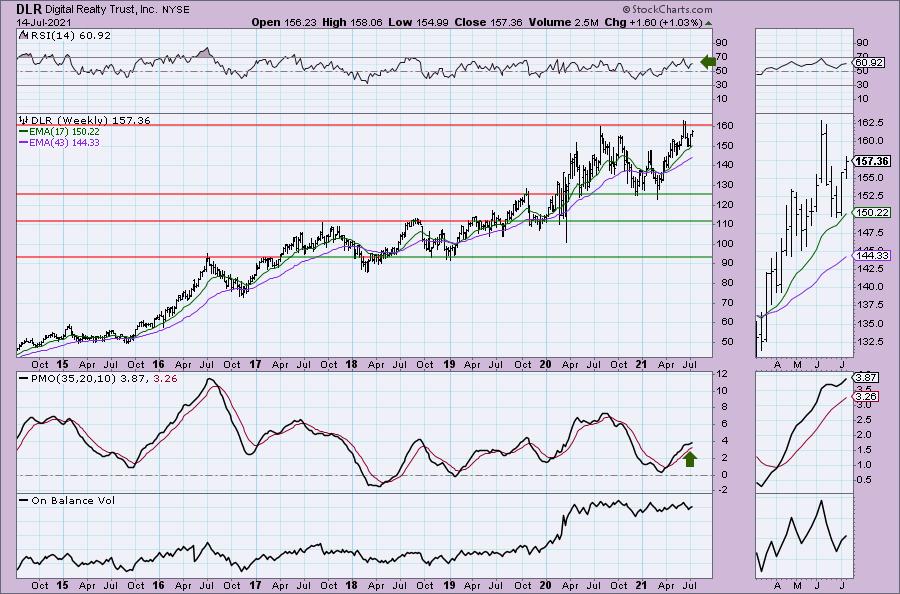The image size is (900, 594).
Task: Click the 60.92 RSI value tag at right
Action: tap(869, 62)
